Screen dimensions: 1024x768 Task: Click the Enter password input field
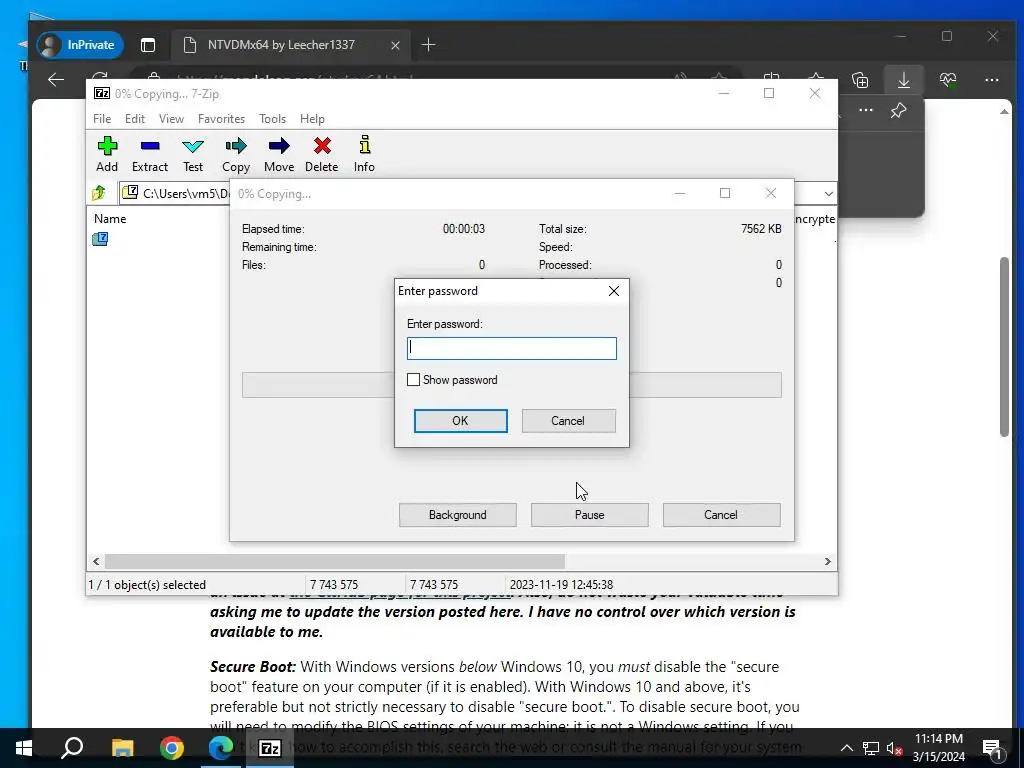tap(511, 349)
